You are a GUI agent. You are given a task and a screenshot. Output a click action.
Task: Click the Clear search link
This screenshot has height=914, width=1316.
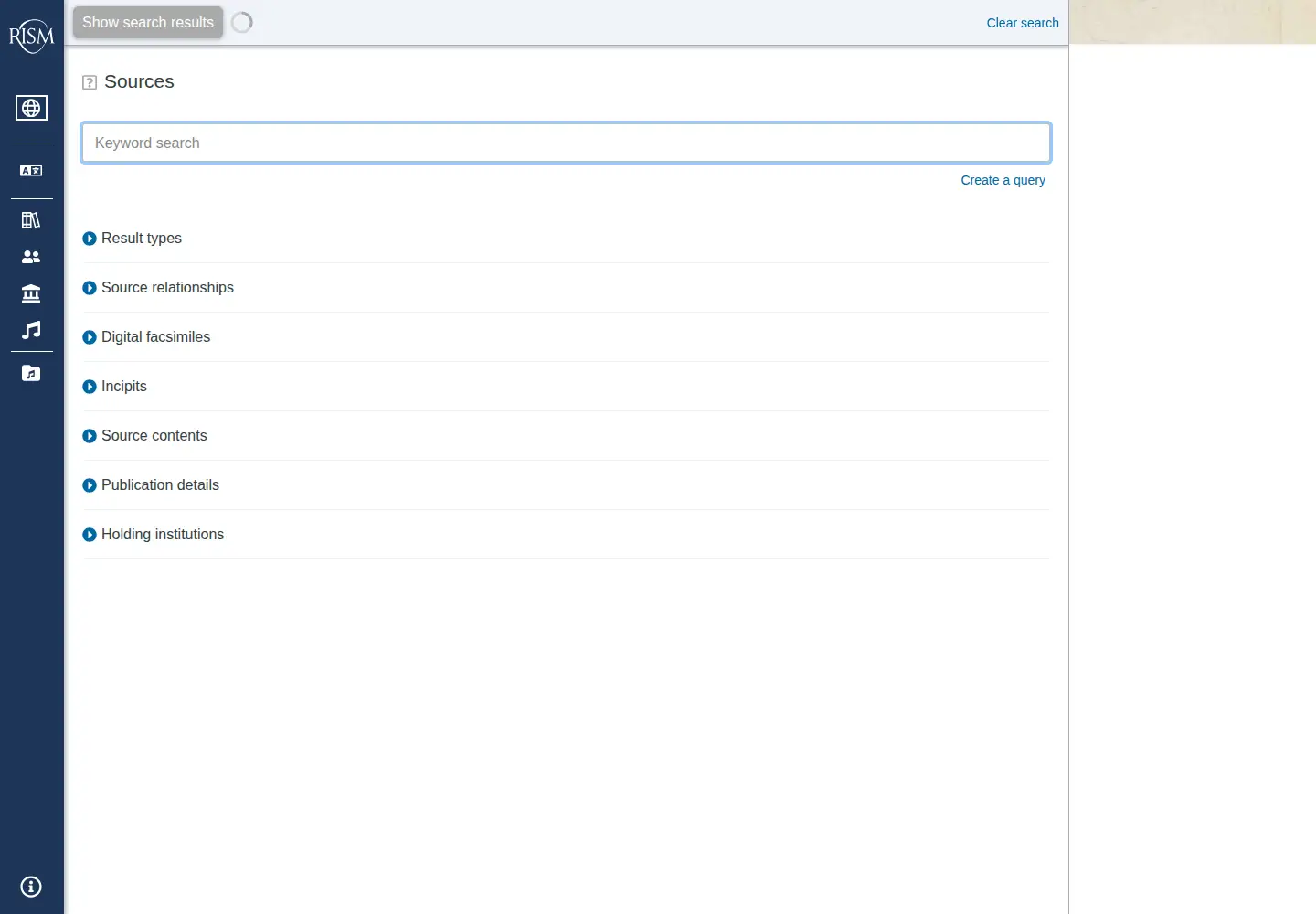(1023, 23)
